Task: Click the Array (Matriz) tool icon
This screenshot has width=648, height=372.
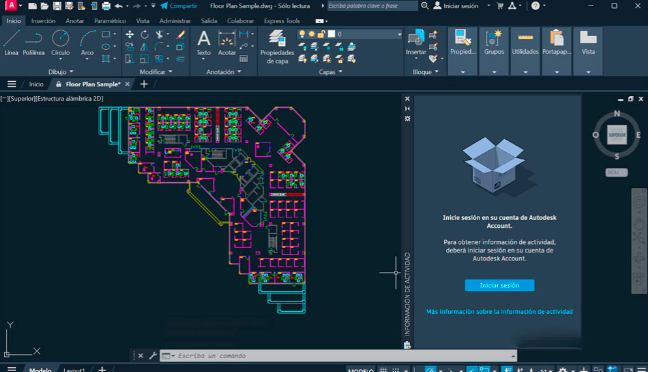Action: point(159,59)
